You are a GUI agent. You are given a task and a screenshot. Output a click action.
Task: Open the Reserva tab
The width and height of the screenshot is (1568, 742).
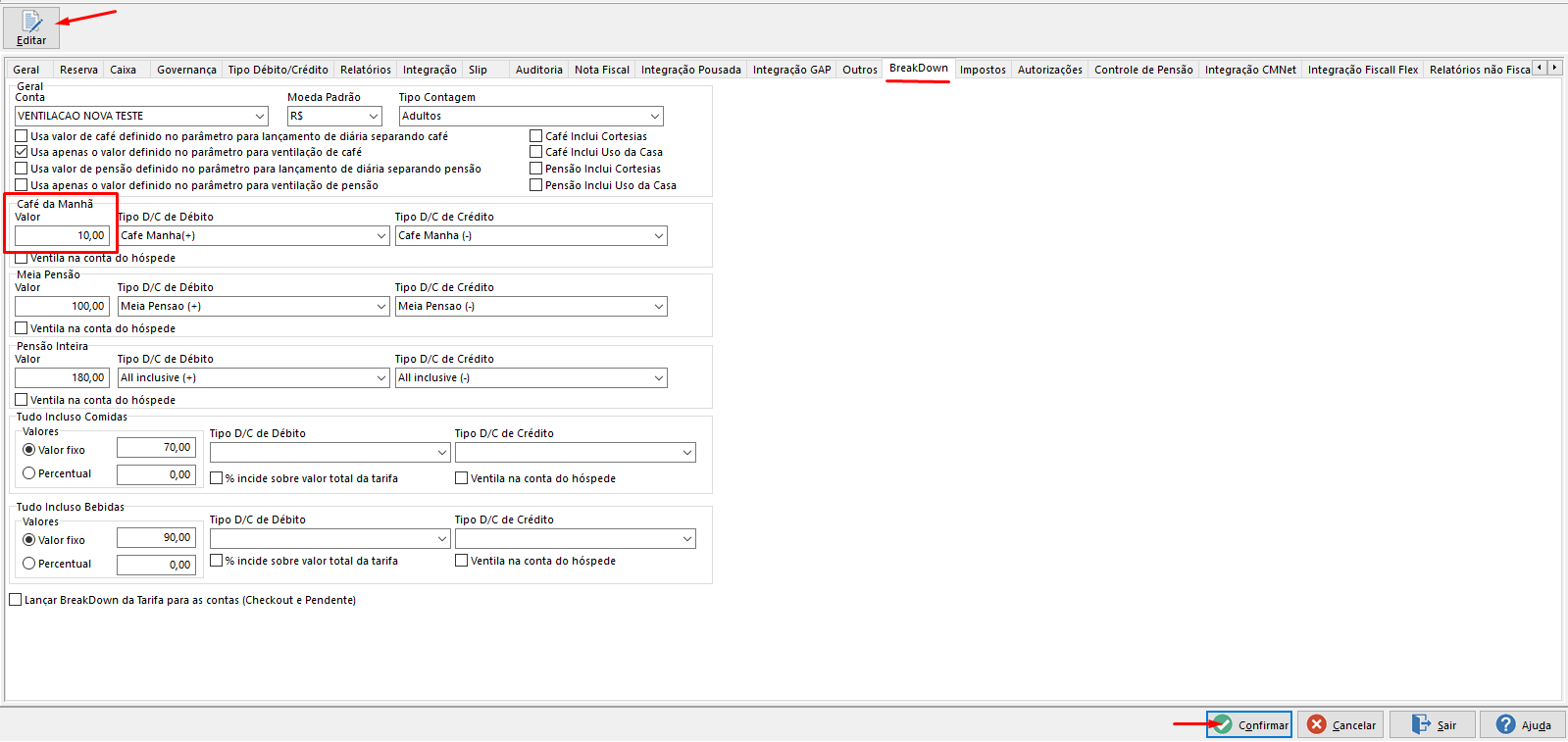pyautogui.click(x=78, y=70)
